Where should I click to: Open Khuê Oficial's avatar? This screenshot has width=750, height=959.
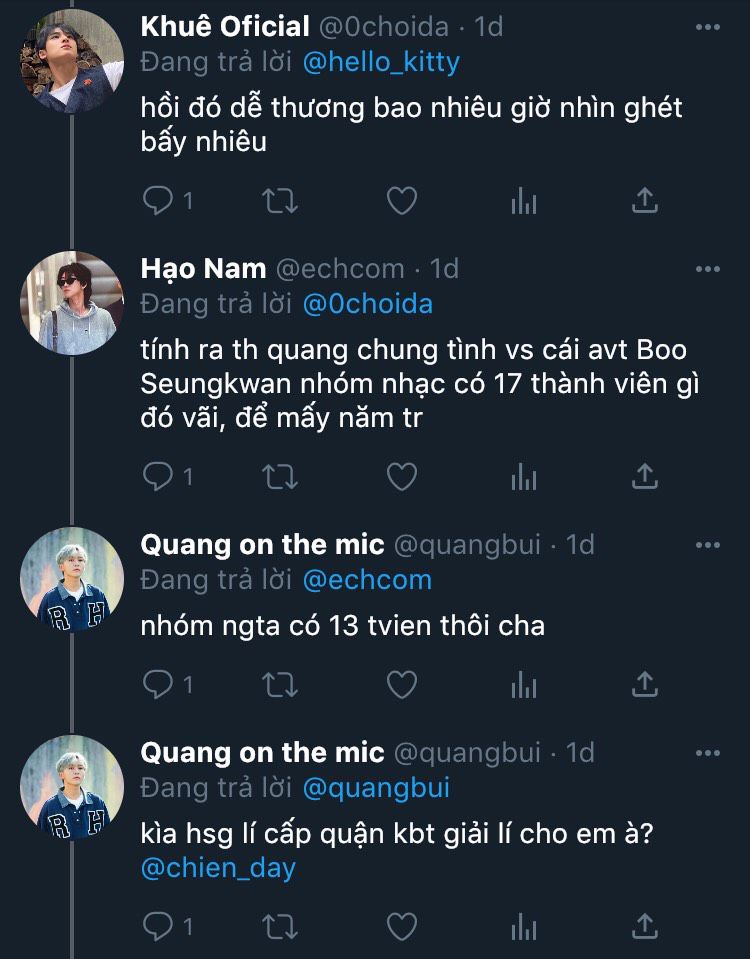tap(71, 61)
